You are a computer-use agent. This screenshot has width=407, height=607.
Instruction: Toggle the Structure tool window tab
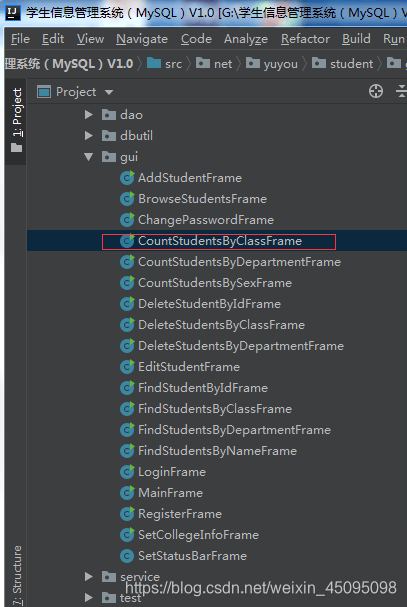pos(16,574)
